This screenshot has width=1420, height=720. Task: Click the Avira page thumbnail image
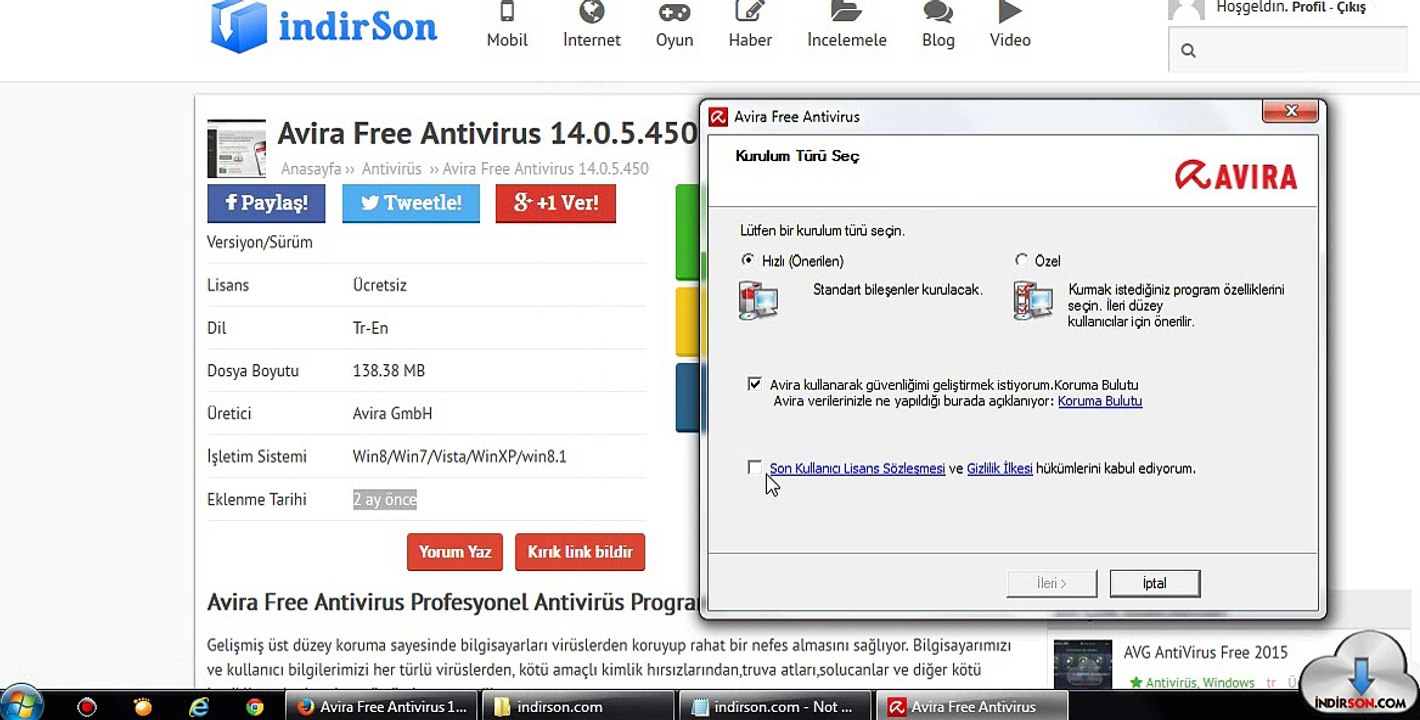point(236,149)
